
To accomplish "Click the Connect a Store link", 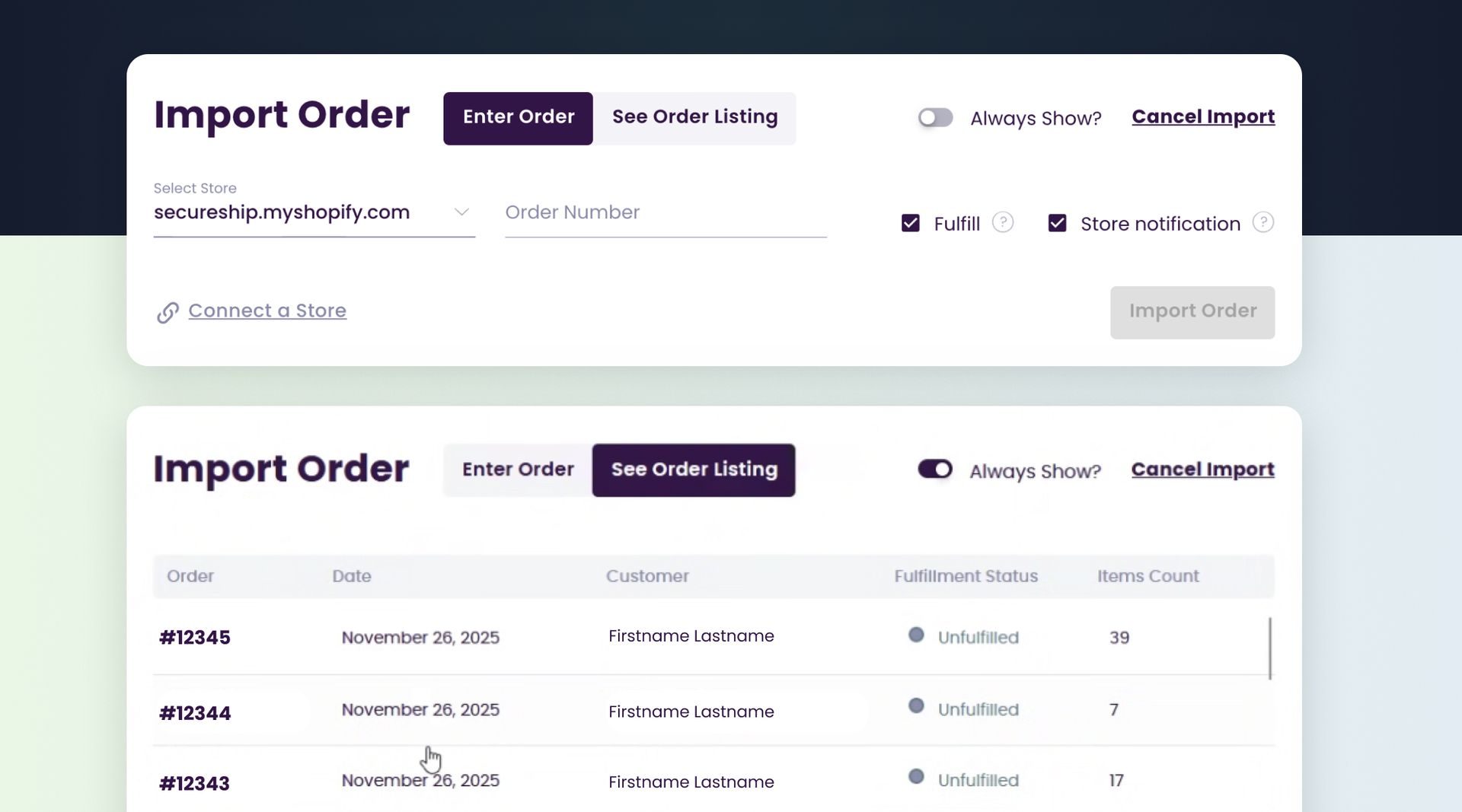I will [267, 310].
